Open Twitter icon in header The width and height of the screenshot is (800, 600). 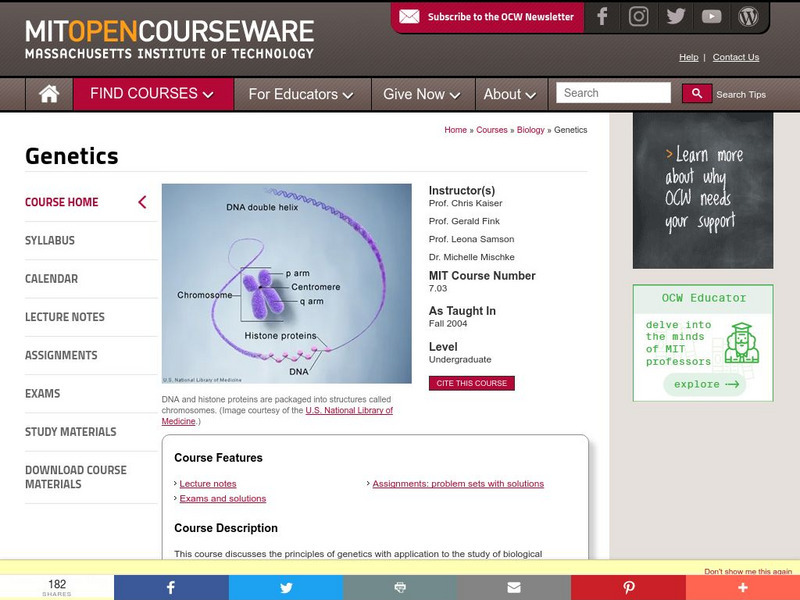pos(676,16)
